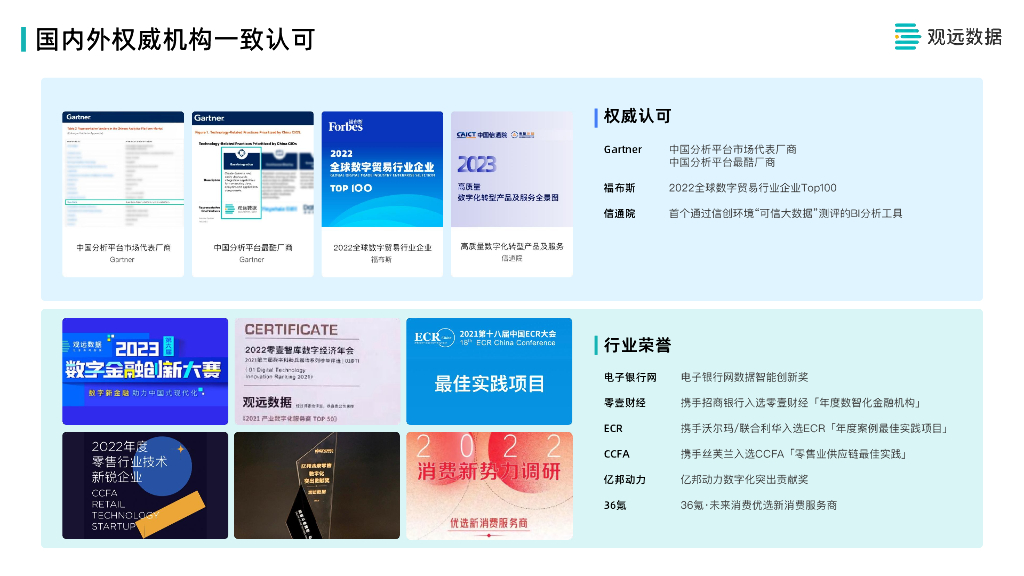Click the CERTIFICATE 零壹智库 image

(317, 371)
